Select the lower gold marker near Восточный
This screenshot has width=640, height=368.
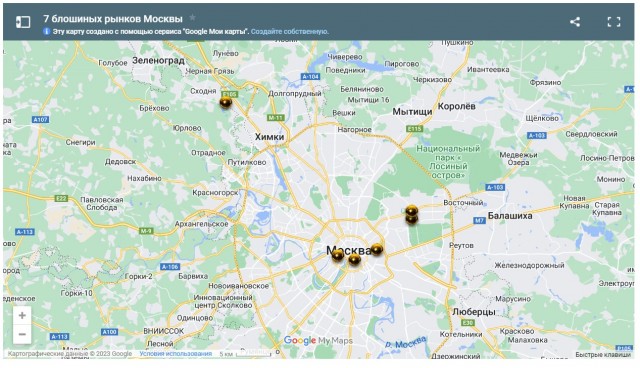[x=411, y=219]
